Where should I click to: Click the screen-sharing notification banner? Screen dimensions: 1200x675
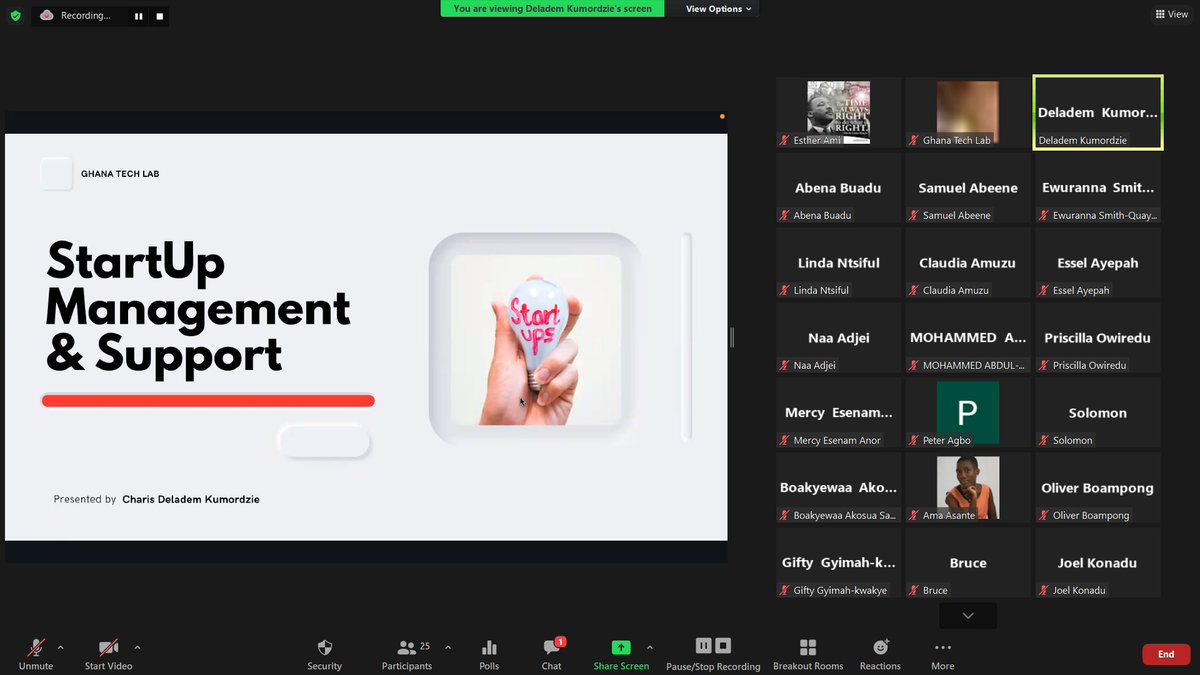pyautogui.click(x=552, y=9)
